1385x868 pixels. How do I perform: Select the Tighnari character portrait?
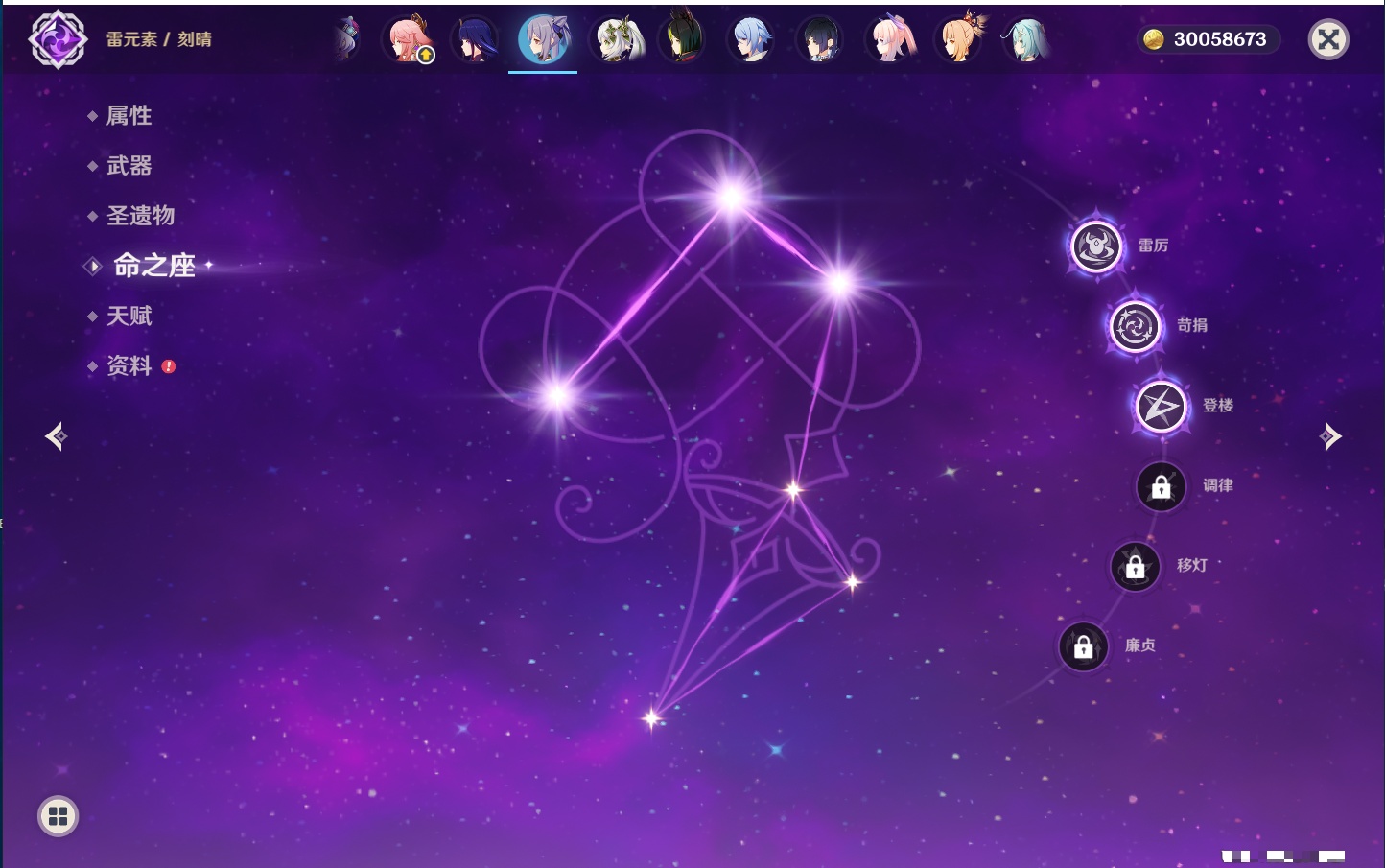coord(682,39)
